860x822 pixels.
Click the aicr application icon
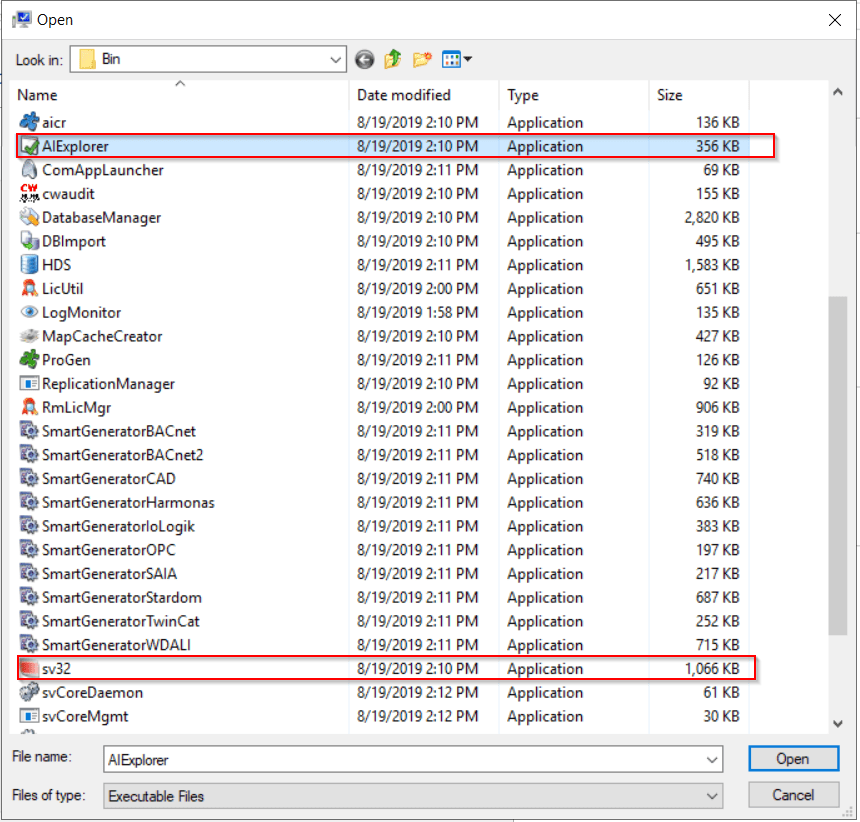point(30,122)
